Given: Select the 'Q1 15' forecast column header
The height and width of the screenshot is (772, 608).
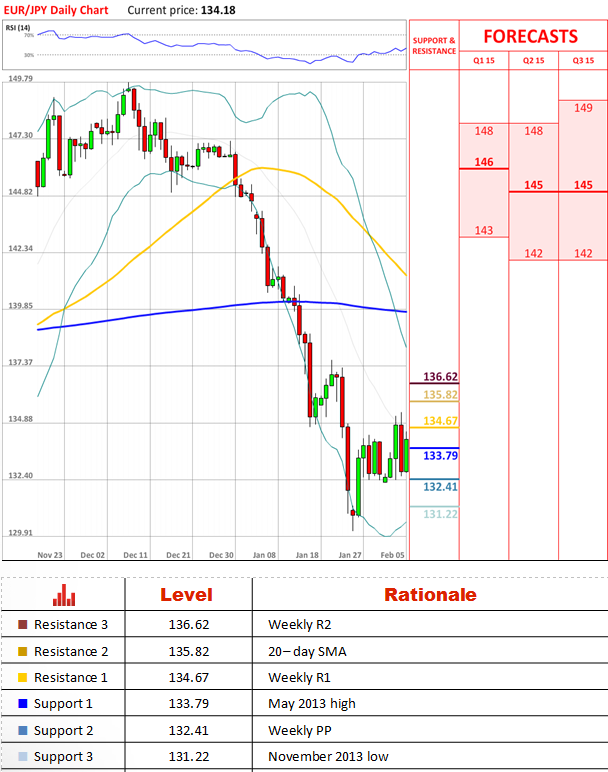Looking at the screenshot, I should tap(483, 61).
